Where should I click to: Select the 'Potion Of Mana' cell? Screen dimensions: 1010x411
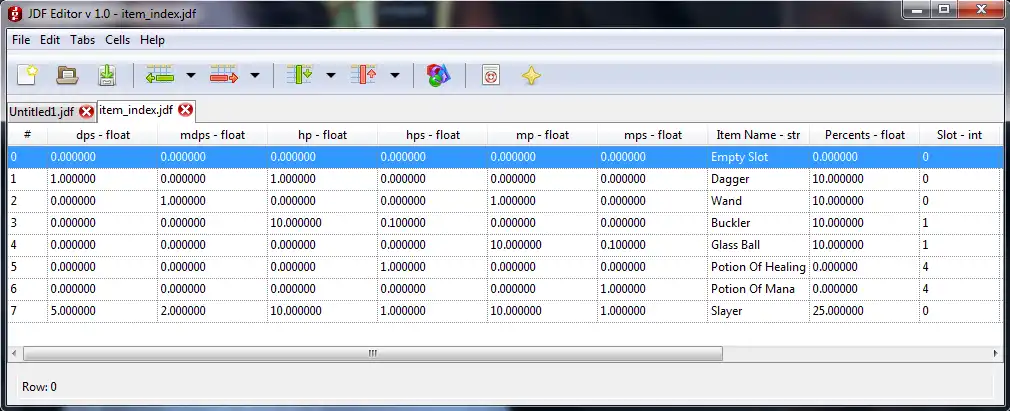pos(758,289)
